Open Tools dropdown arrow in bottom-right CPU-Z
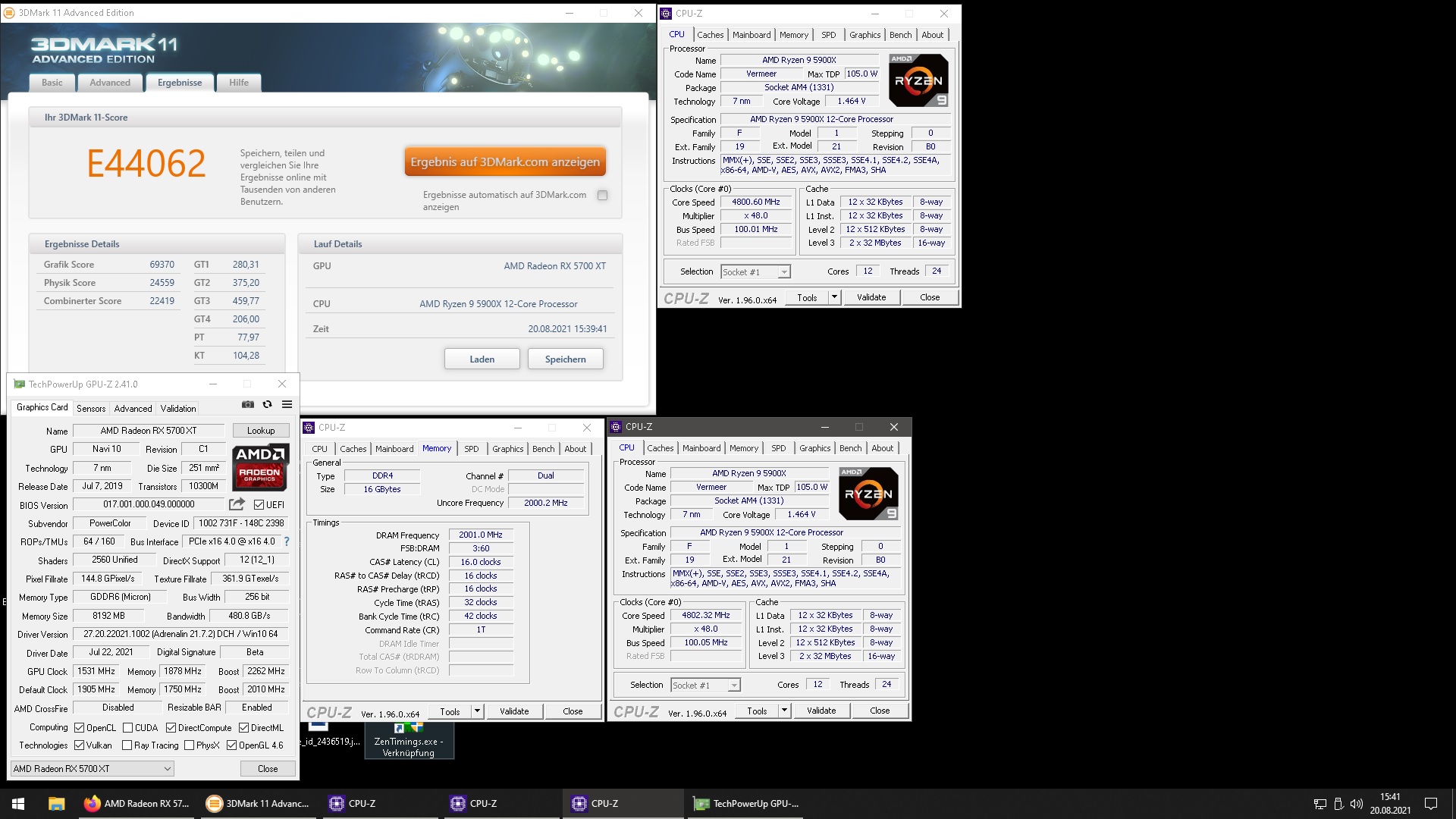Screen dimensions: 1456x819 point(784,711)
